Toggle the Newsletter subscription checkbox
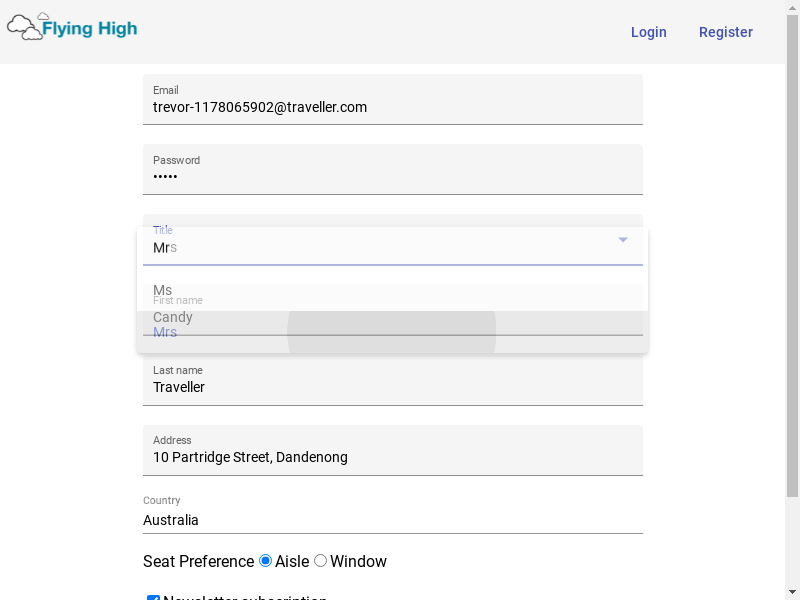This screenshot has width=800, height=600. coord(154,597)
